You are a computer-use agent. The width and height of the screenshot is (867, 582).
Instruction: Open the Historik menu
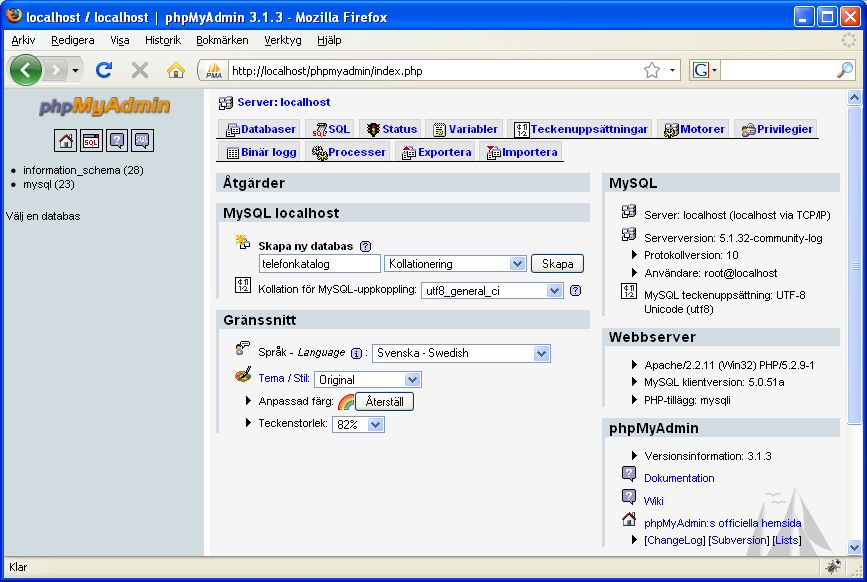coord(163,40)
